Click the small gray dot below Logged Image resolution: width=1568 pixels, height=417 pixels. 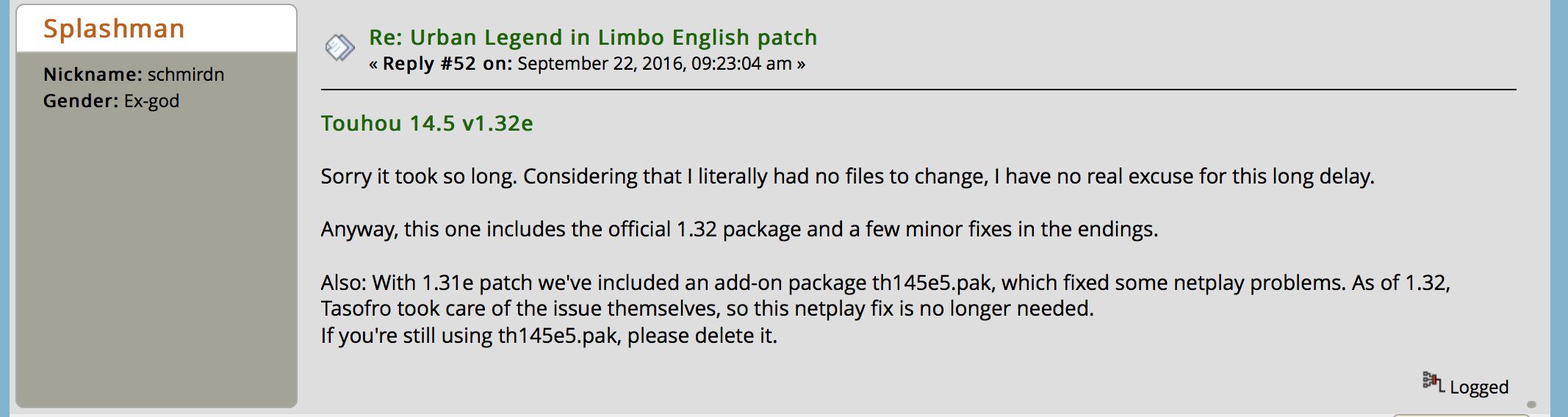coord(1531,405)
